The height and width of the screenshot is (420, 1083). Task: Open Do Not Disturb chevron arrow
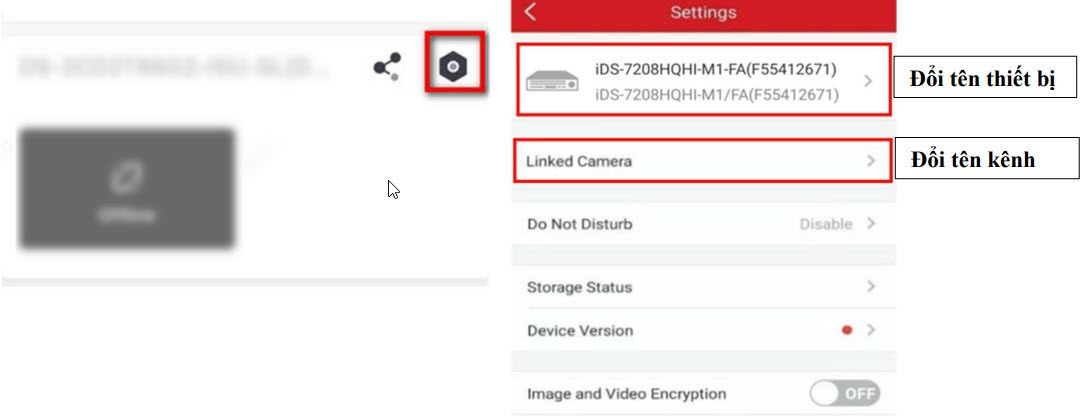(871, 224)
